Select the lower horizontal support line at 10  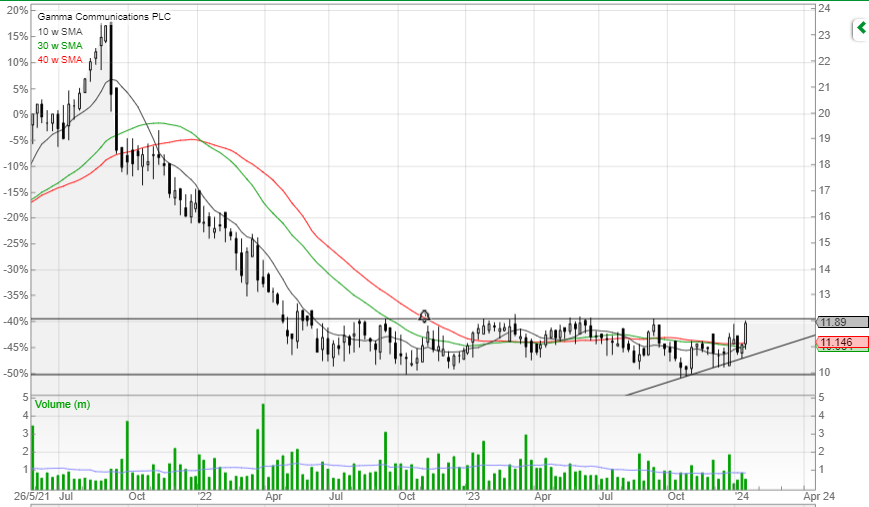point(423,375)
